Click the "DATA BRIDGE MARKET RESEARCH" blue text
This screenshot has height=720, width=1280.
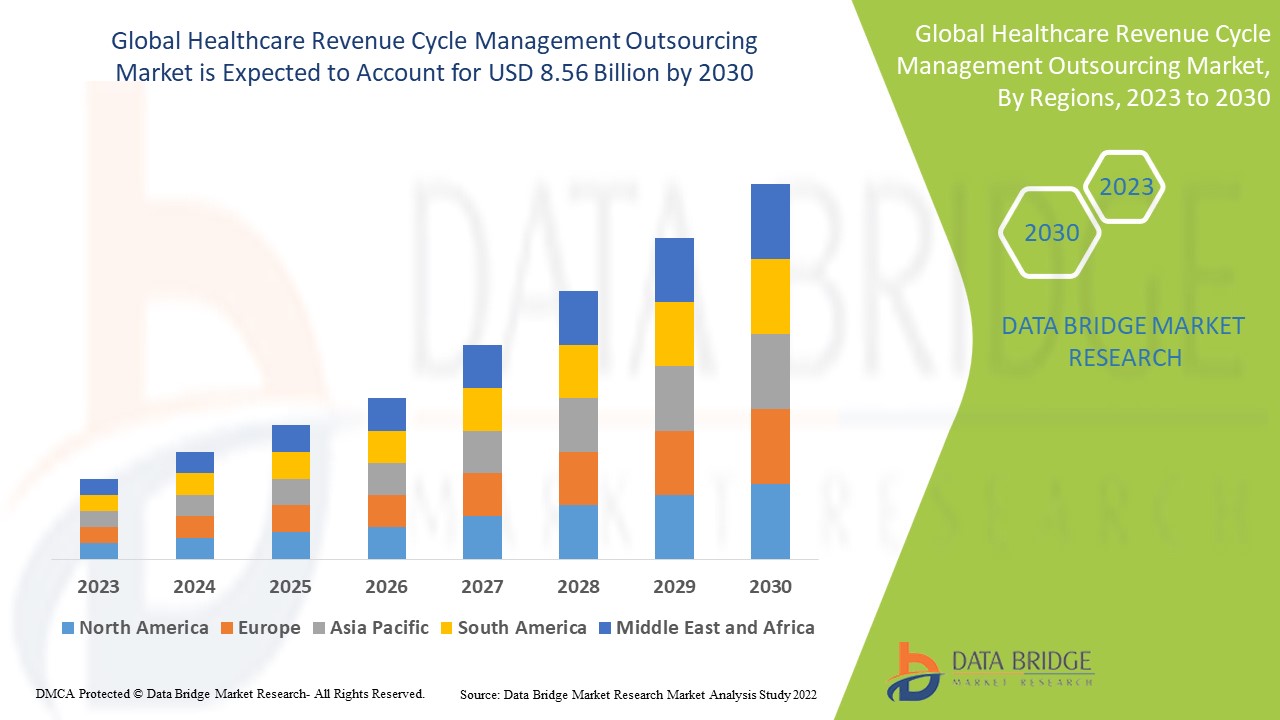(1124, 341)
